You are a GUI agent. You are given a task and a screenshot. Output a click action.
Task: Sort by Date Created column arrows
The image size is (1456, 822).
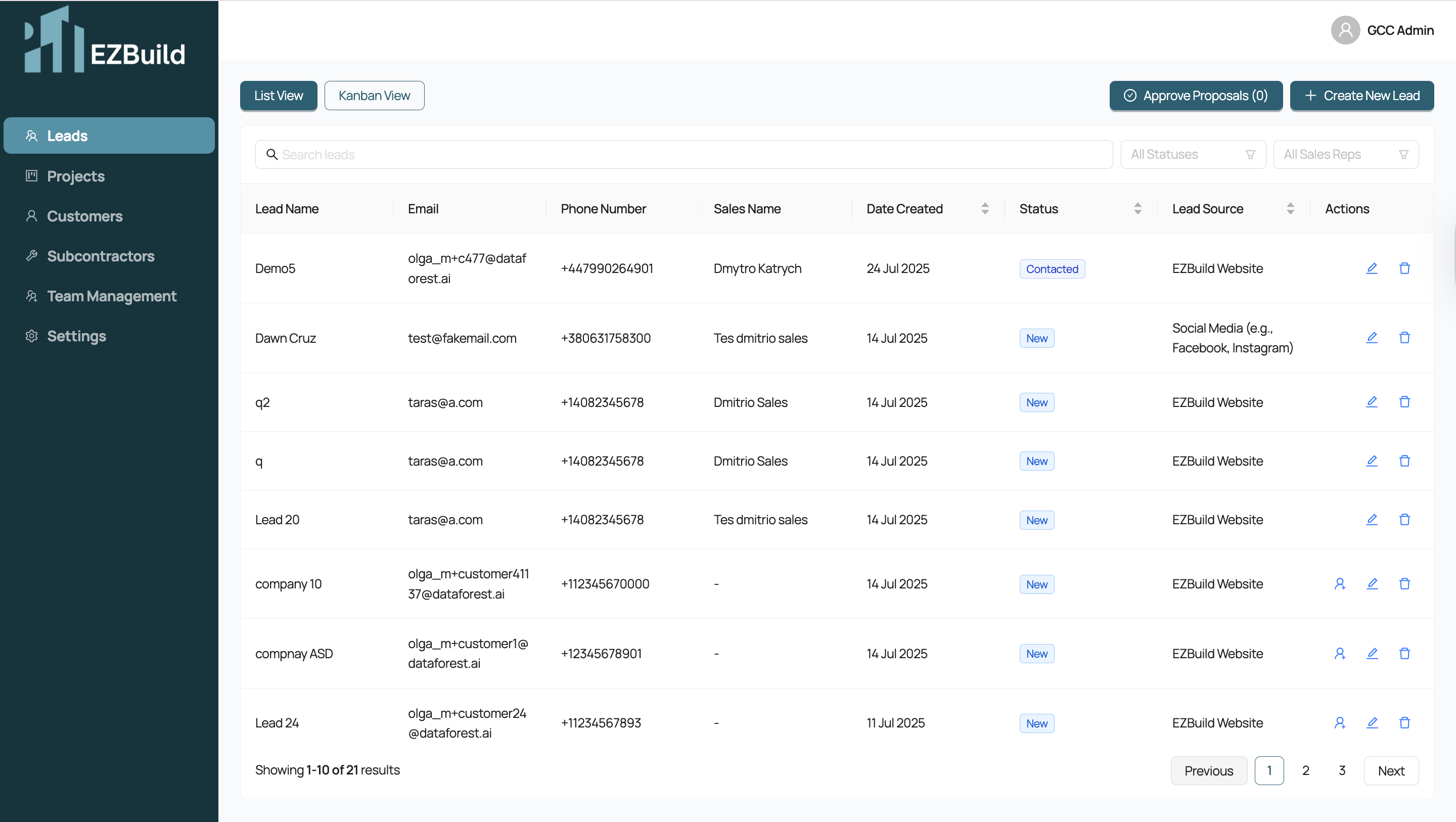[985, 209]
